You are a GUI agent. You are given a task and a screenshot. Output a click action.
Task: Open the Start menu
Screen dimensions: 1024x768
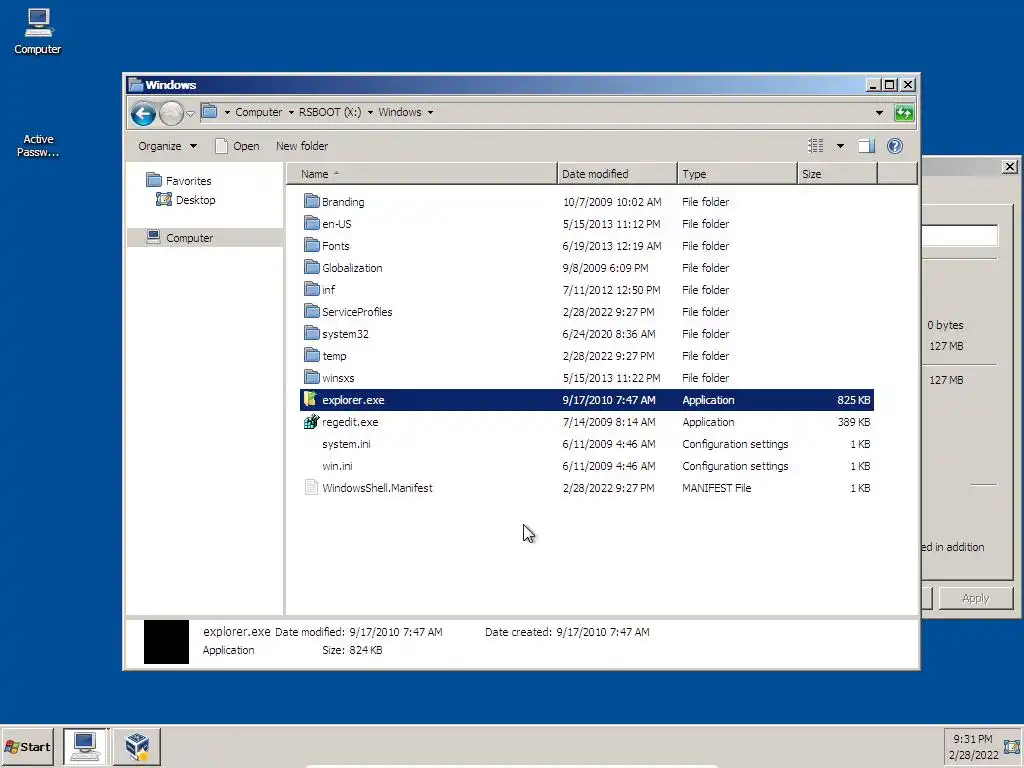point(27,747)
